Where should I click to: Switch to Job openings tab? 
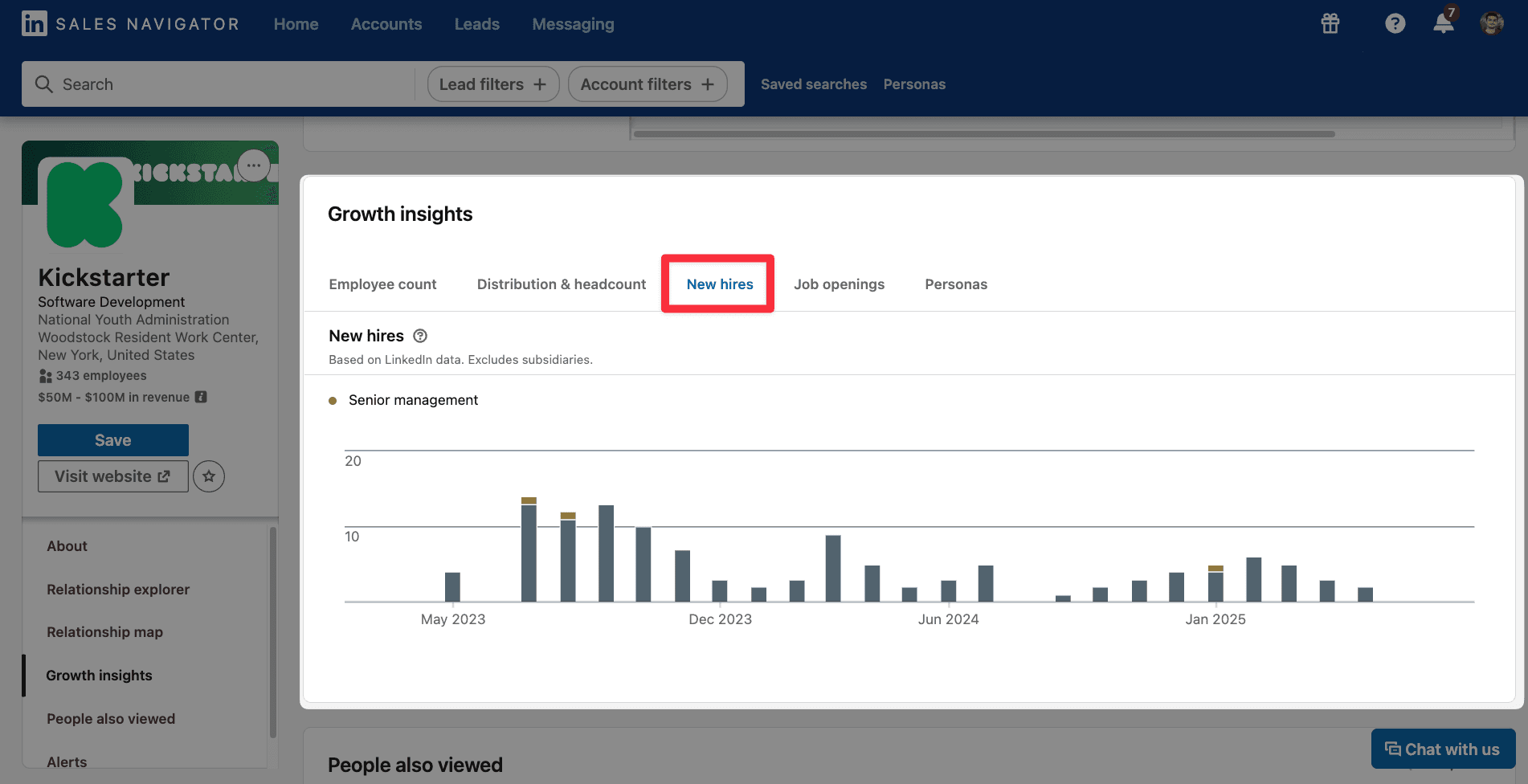tap(839, 284)
